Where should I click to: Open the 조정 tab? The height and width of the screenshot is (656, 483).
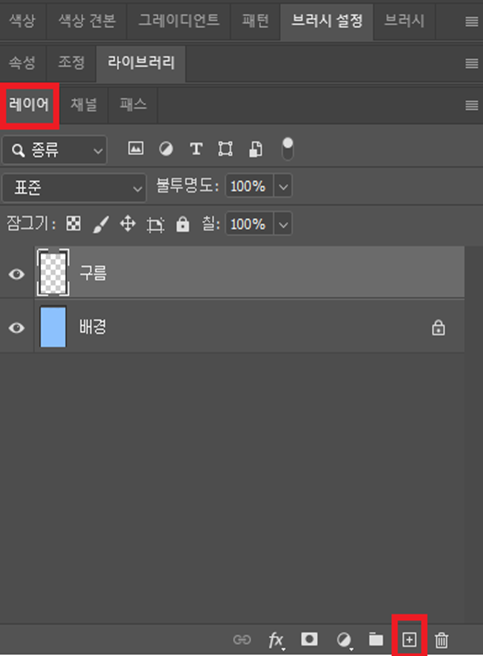(x=71, y=62)
